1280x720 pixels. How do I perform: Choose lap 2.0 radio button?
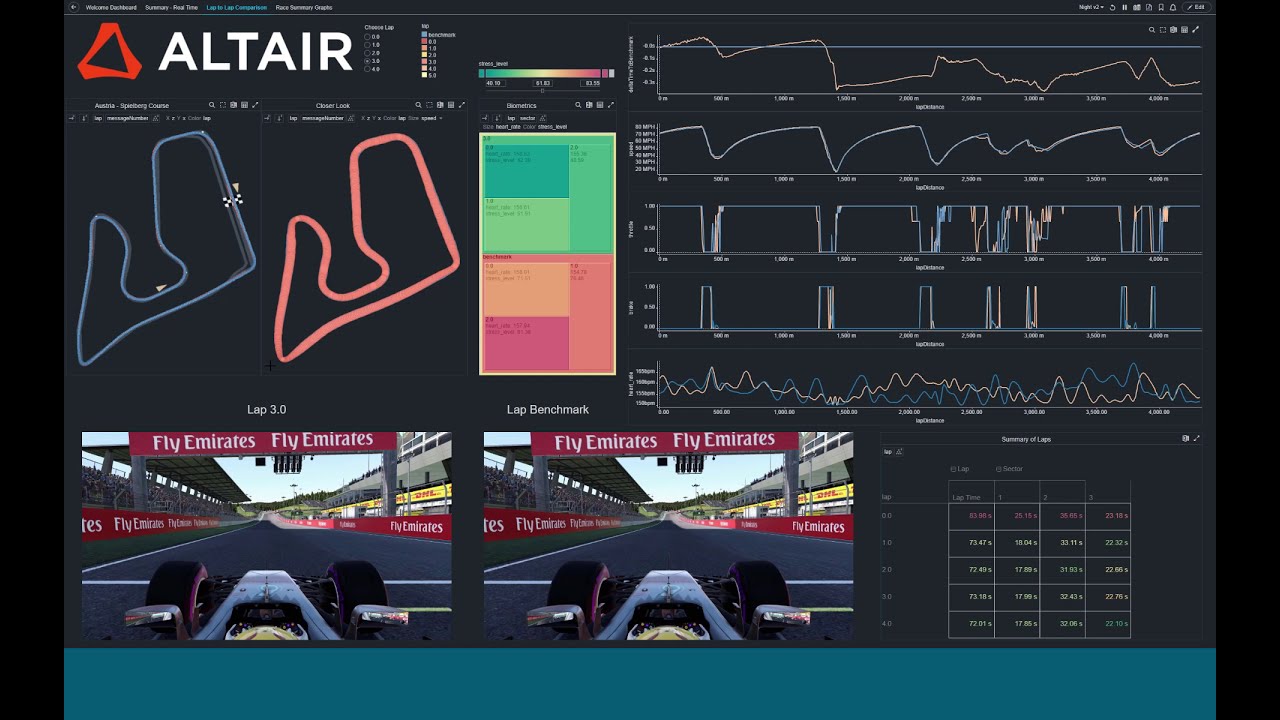pos(368,53)
